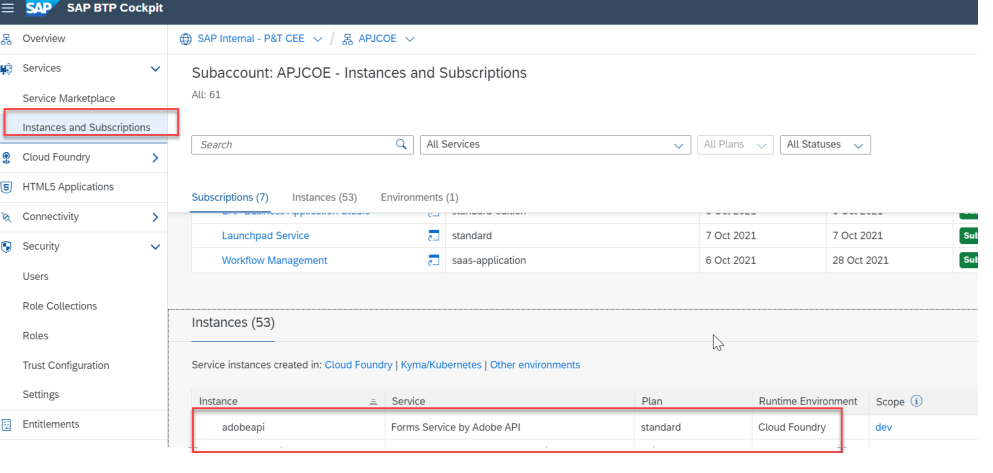993x473 pixels.
Task: Click the saas-application plan cell
Action: click(489, 260)
